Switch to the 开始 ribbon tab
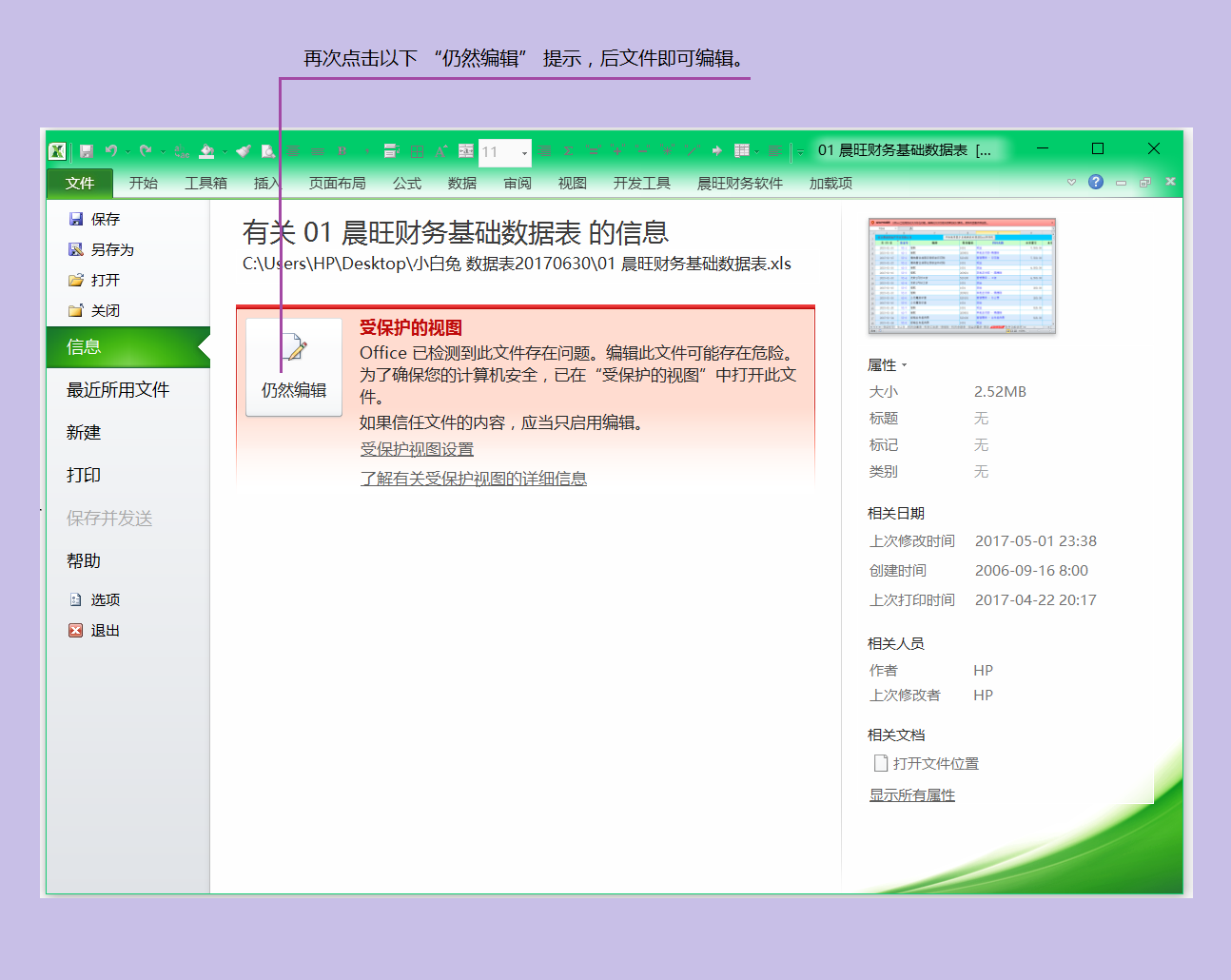Image resolution: width=1231 pixels, height=980 pixels. pyautogui.click(x=144, y=183)
